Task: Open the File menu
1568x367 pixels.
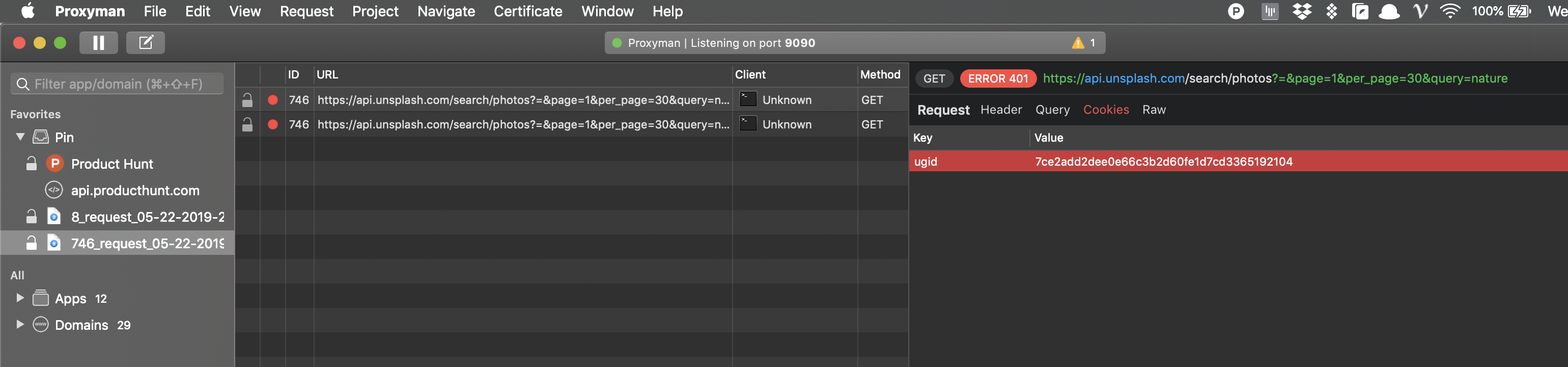Action: pyautogui.click(x=155, y=11)
